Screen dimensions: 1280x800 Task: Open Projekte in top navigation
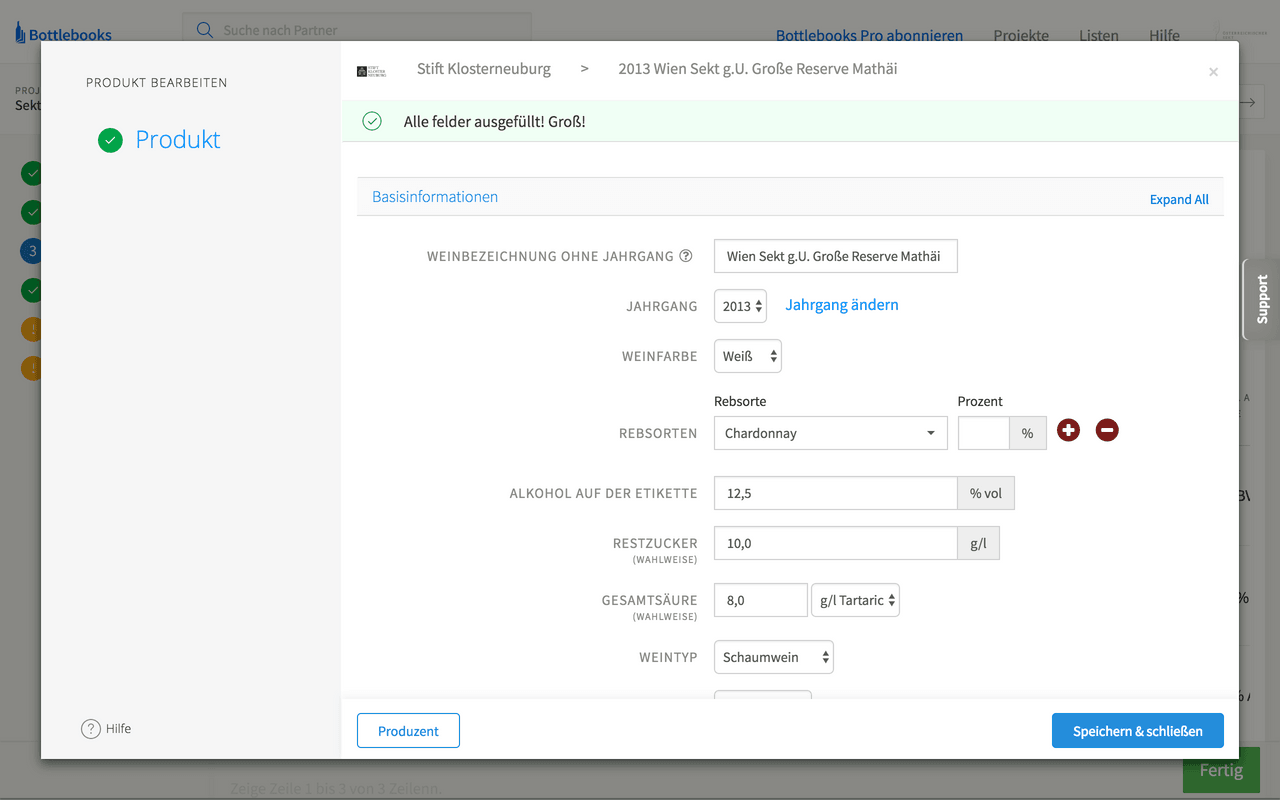coord(1021,35)
